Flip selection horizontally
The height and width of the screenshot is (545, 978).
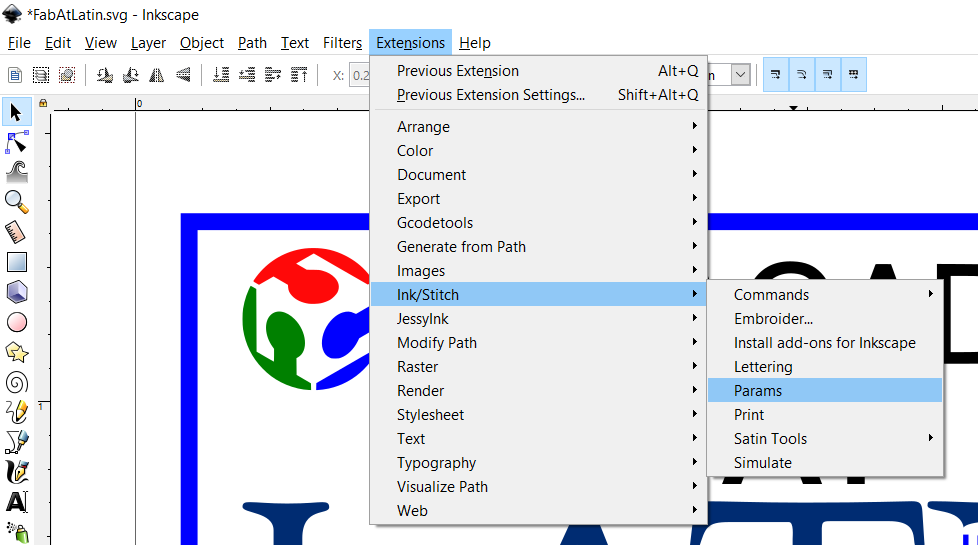pyautogui.click(x=157, y=75)
